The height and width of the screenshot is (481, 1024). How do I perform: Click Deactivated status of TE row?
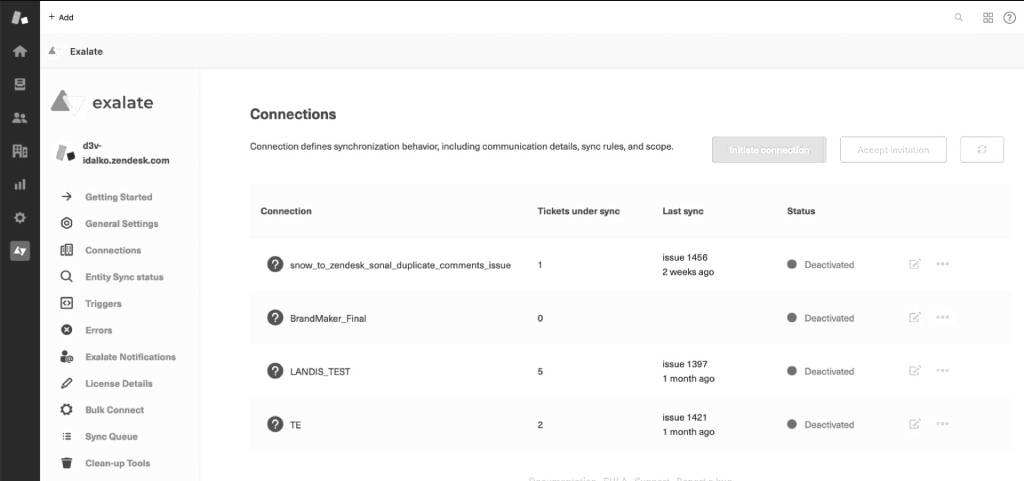click(821, 425)
